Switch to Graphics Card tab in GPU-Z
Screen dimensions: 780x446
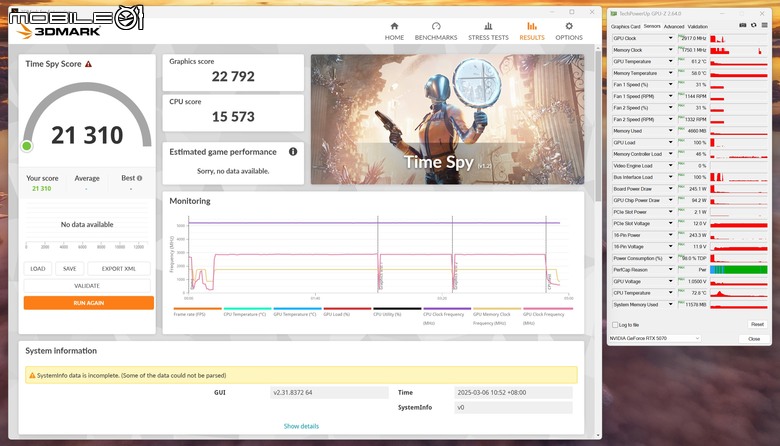[x=625, y=26]
